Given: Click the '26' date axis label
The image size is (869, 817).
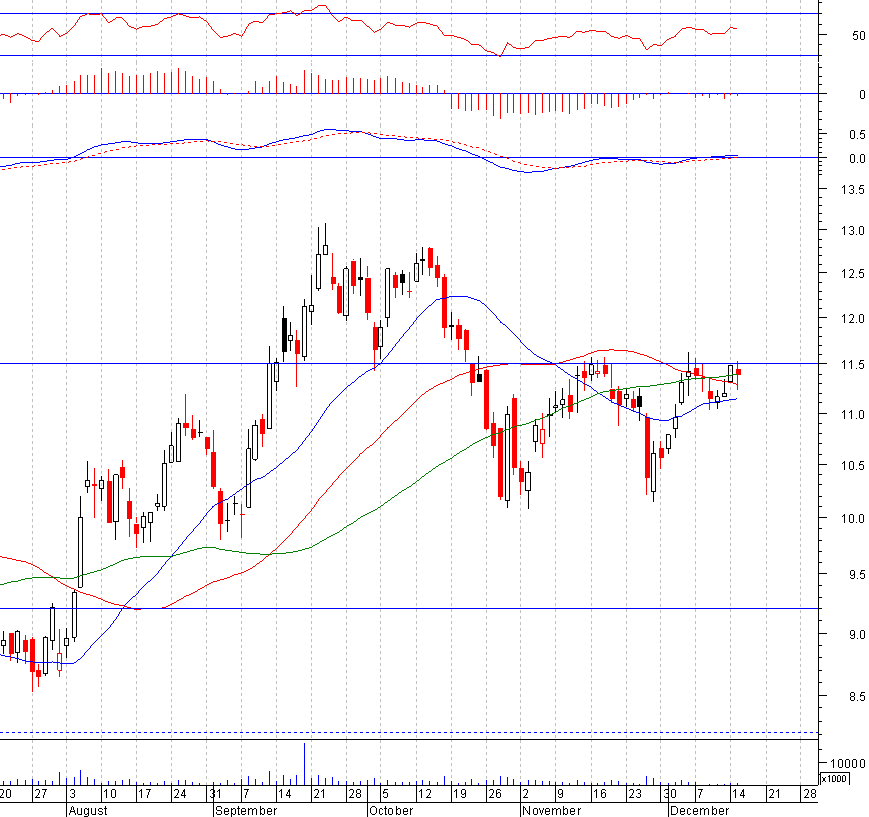Looking at the screenshot, I should point(494,794).
